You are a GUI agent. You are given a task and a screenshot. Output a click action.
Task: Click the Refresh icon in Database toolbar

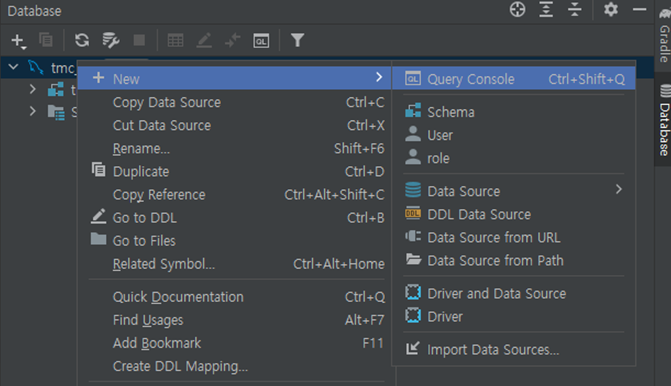82,40
